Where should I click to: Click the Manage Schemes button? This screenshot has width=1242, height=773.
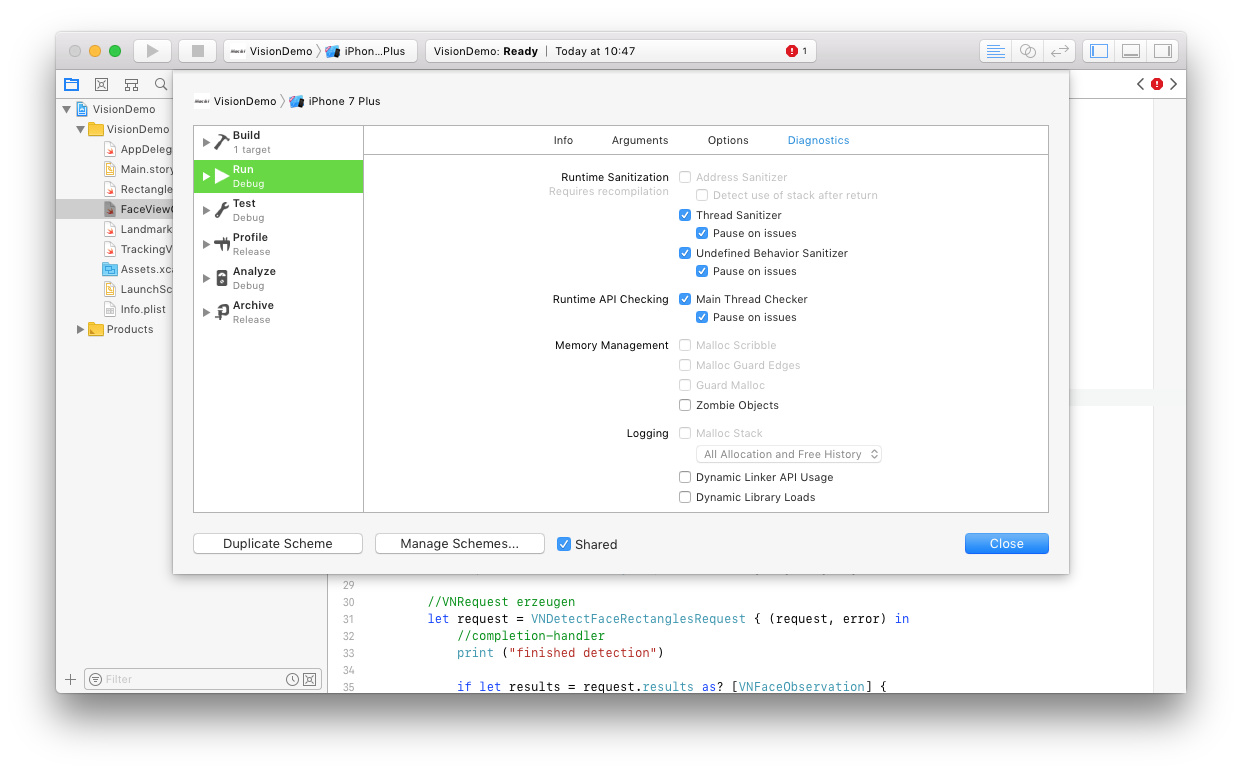[459, 543]
